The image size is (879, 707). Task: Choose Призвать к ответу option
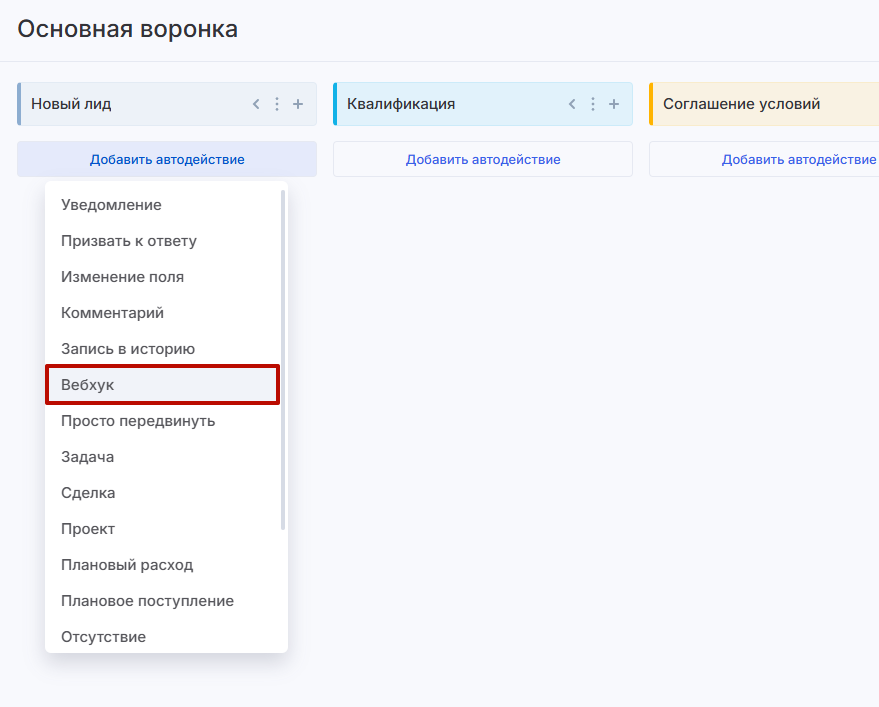coord(129,241)
